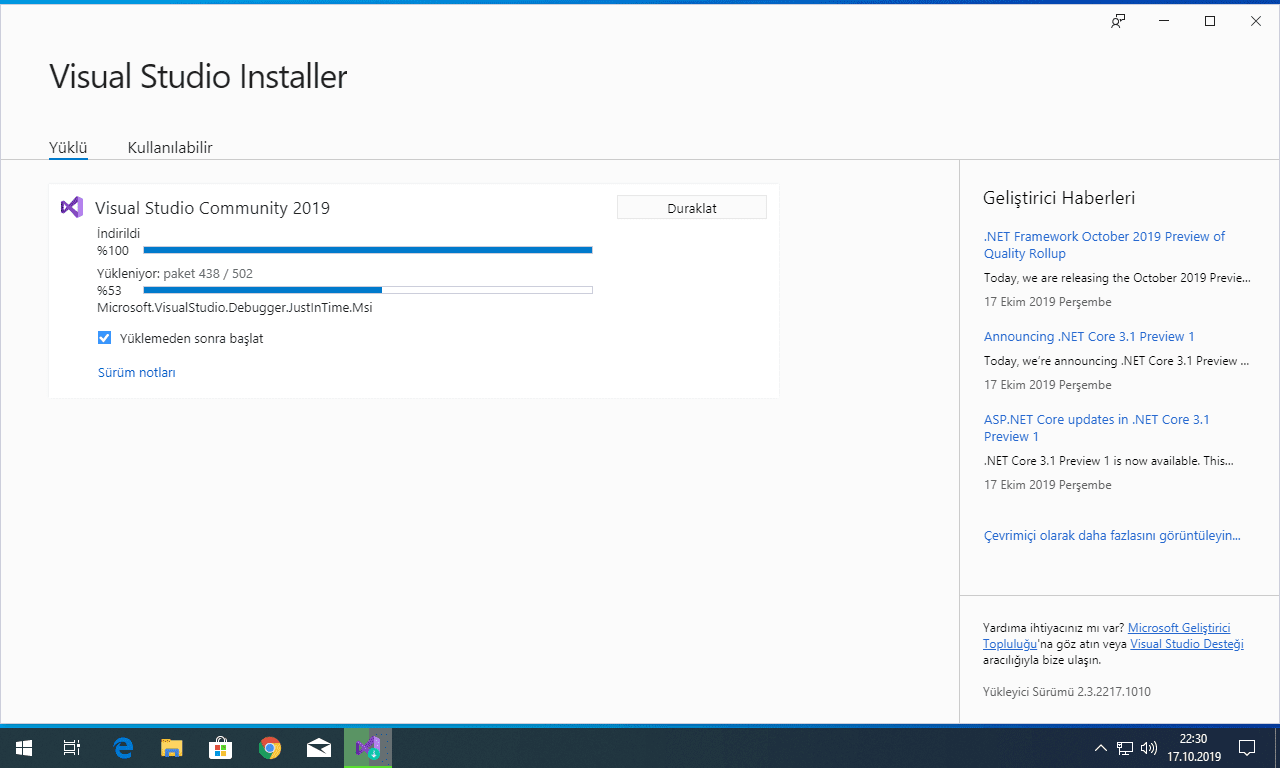The height and width of the screenshot is (768, 1280).
Task: Open '.NET Framework October 2019 Preview' news link
Action: coord(1104,245)
